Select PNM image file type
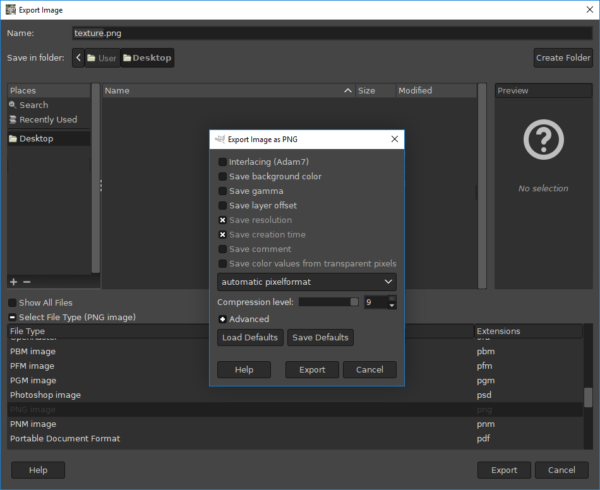The image size is (600, 490). click(295, 424)
